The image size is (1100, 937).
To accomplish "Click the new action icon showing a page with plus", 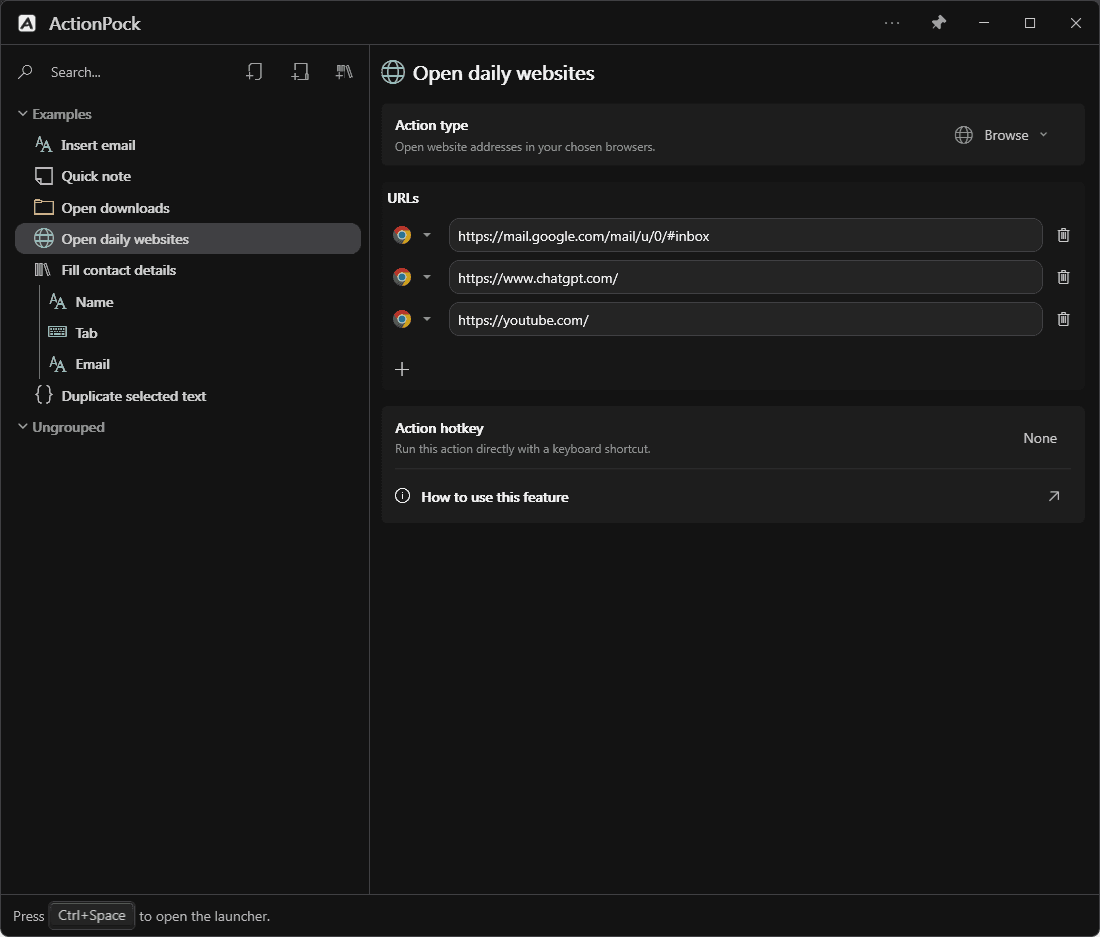I will tap(254, 72).
